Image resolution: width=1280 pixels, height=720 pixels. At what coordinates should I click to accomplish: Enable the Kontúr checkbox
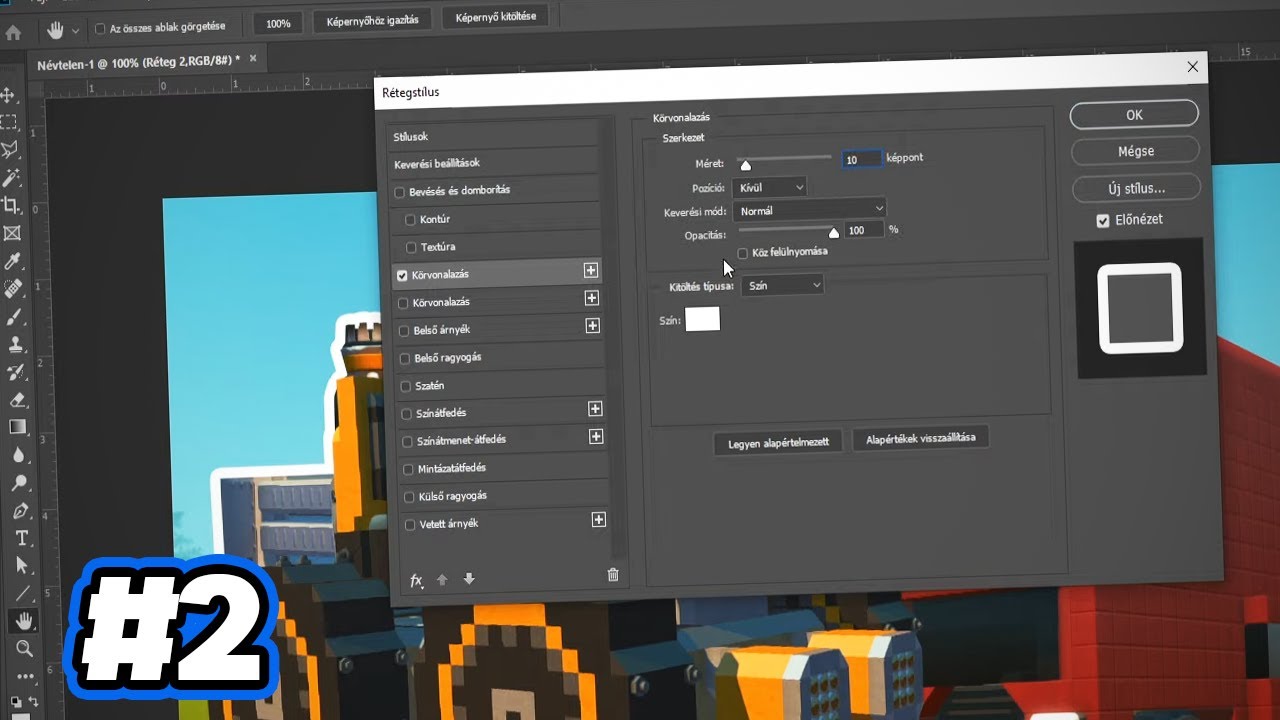[410, 220]
